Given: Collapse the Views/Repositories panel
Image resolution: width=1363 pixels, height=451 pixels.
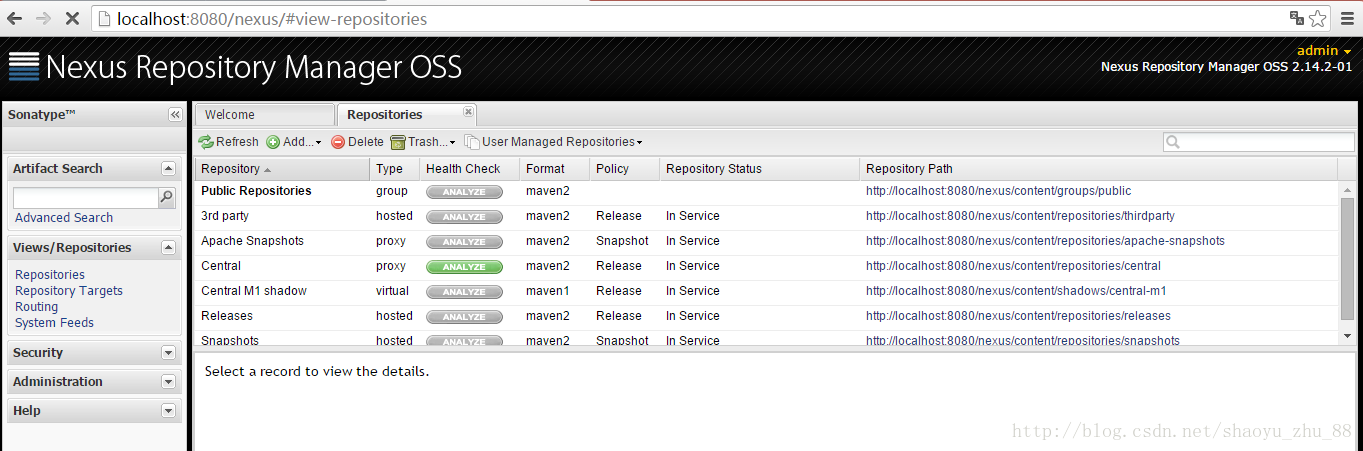Looking at the screenshot, I should pos(168,248).
